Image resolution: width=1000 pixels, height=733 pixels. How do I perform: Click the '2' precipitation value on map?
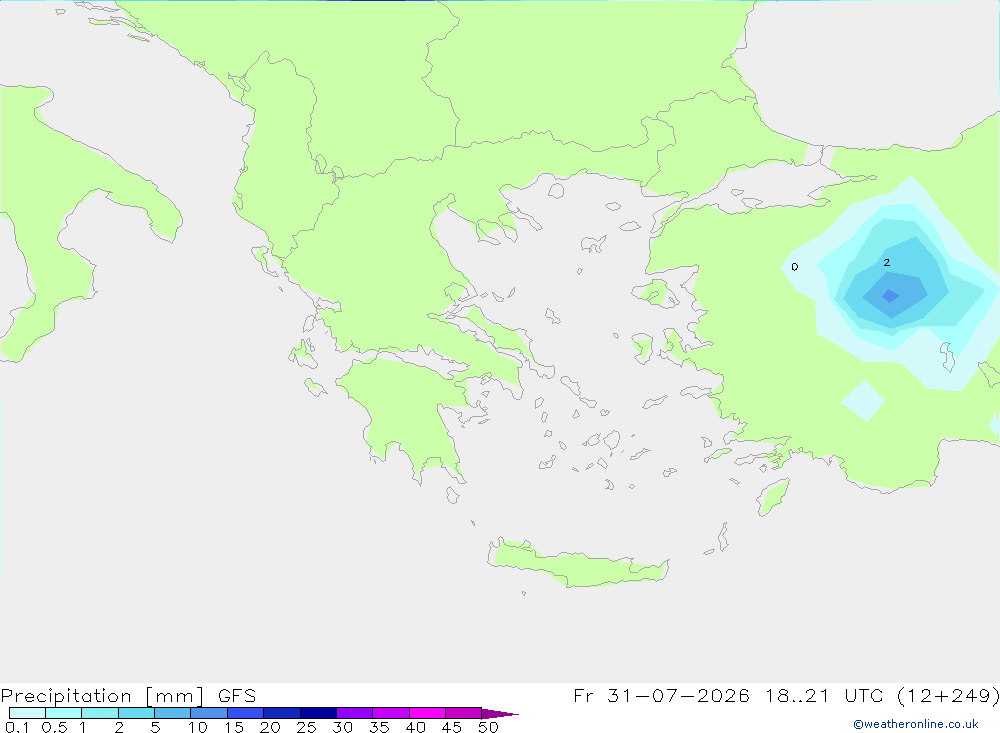886,262
